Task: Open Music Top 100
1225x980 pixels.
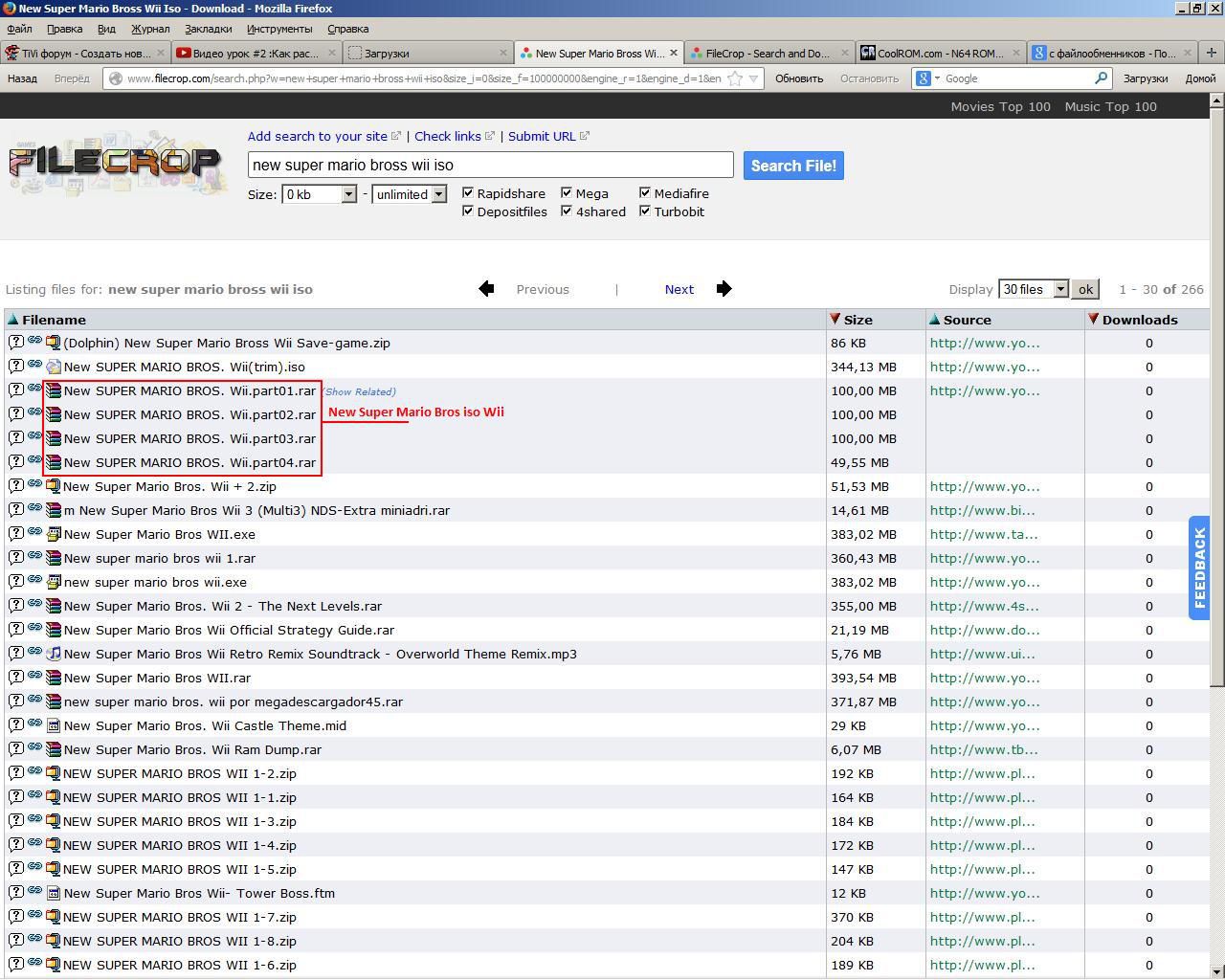Action: pyautogui.click(x=1110, y=106)
